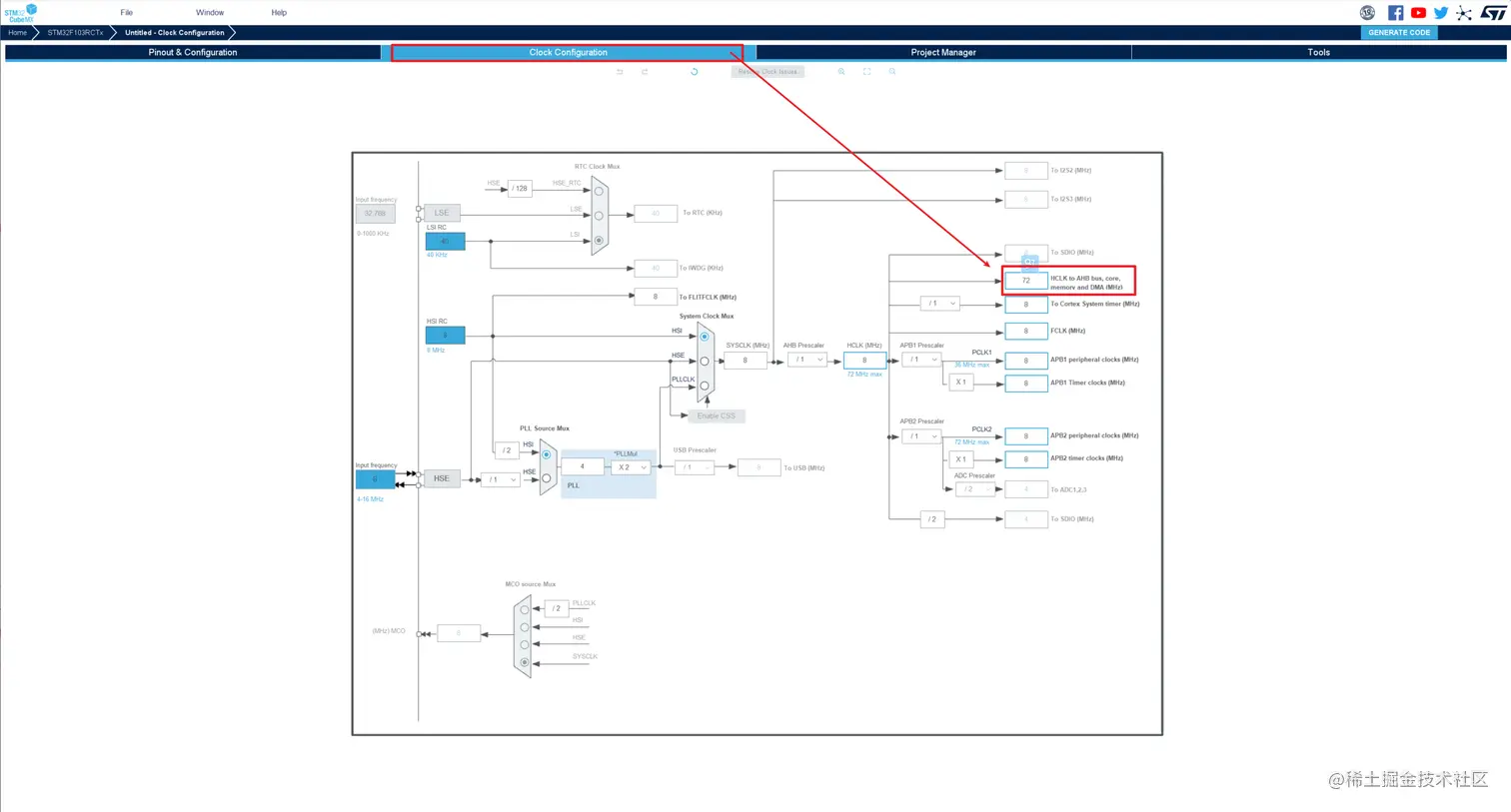Open the HSE /1 divider dropdown

[x=501, y=479]
